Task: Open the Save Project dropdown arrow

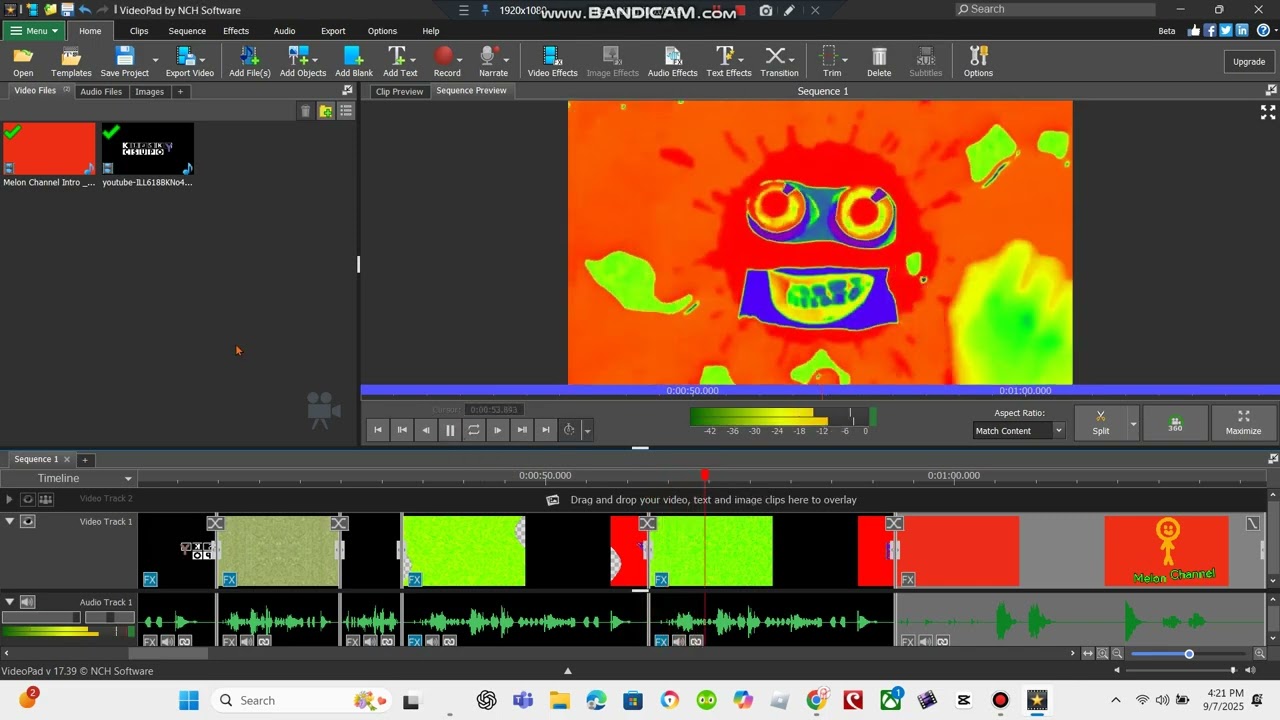Action: (155, 61)
